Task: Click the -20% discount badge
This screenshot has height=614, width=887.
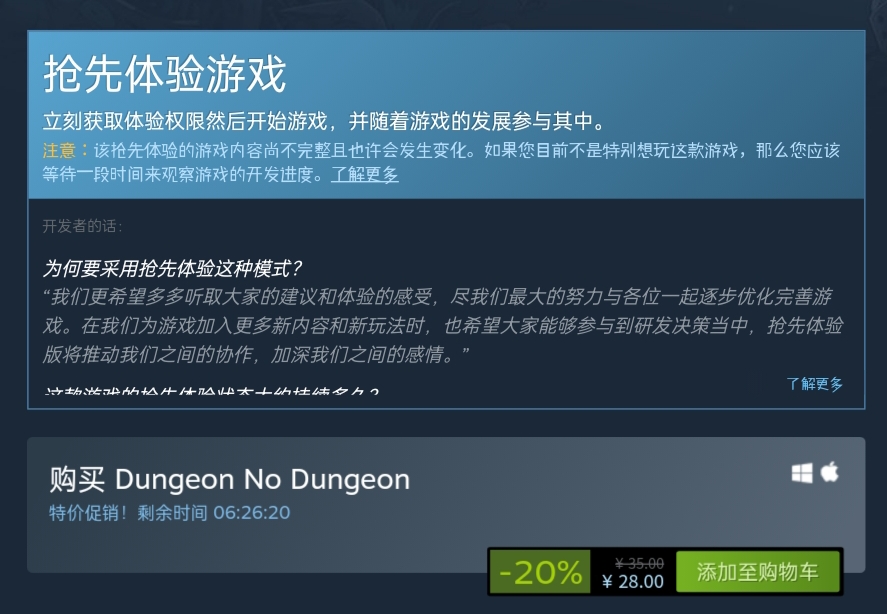Action: [540, 572]
